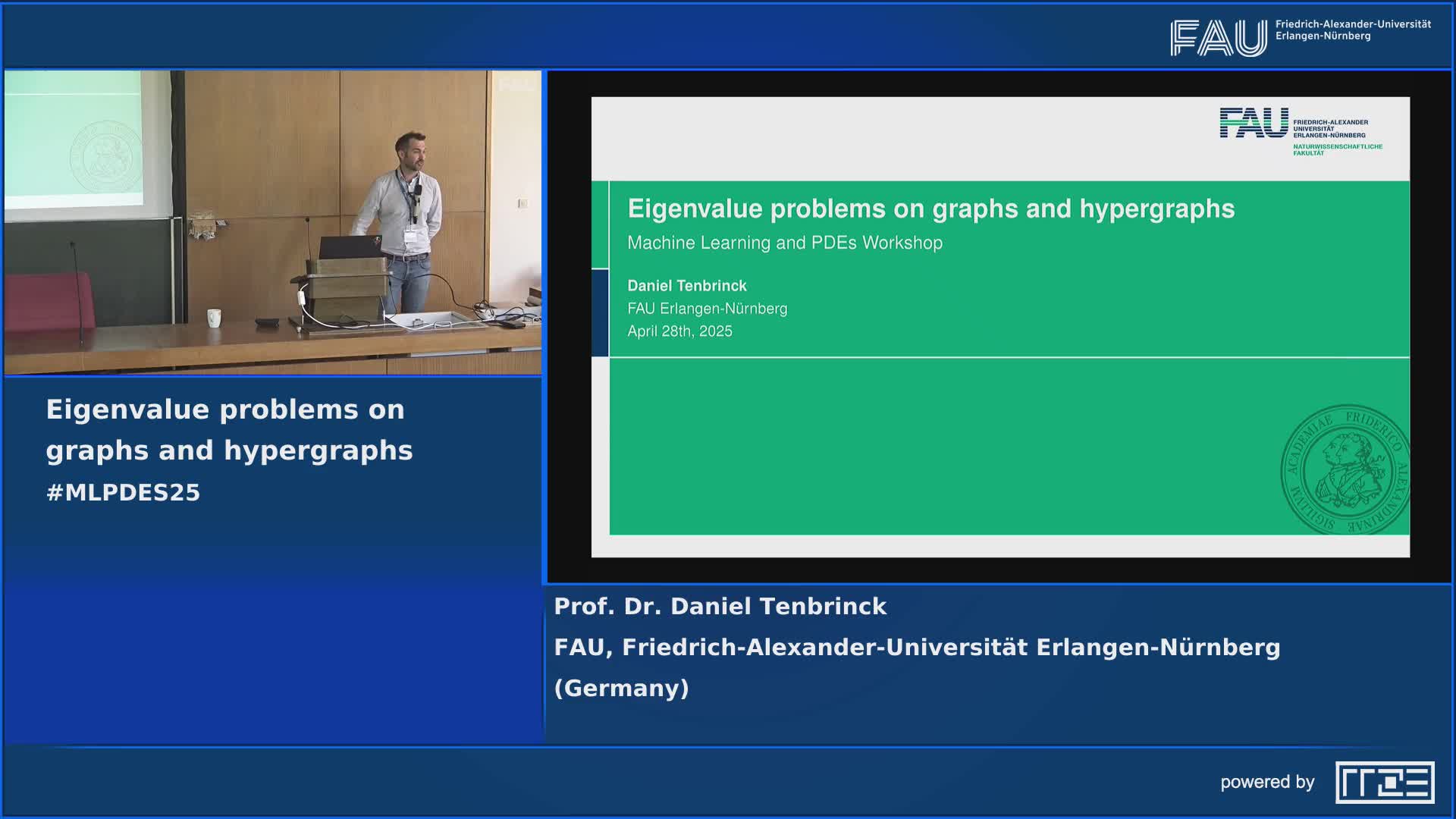The height and width of the screenshot is (819, 1456).
Task: Click the '(Germany)' caption text
Action: [621, 689]
